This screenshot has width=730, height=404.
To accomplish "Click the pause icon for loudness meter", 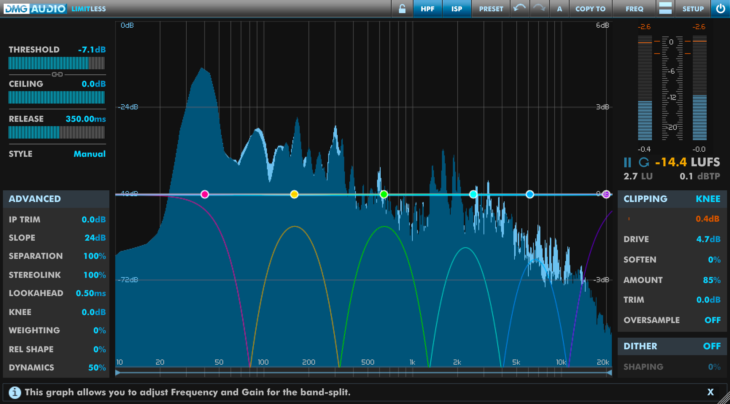I will point(628,162).
